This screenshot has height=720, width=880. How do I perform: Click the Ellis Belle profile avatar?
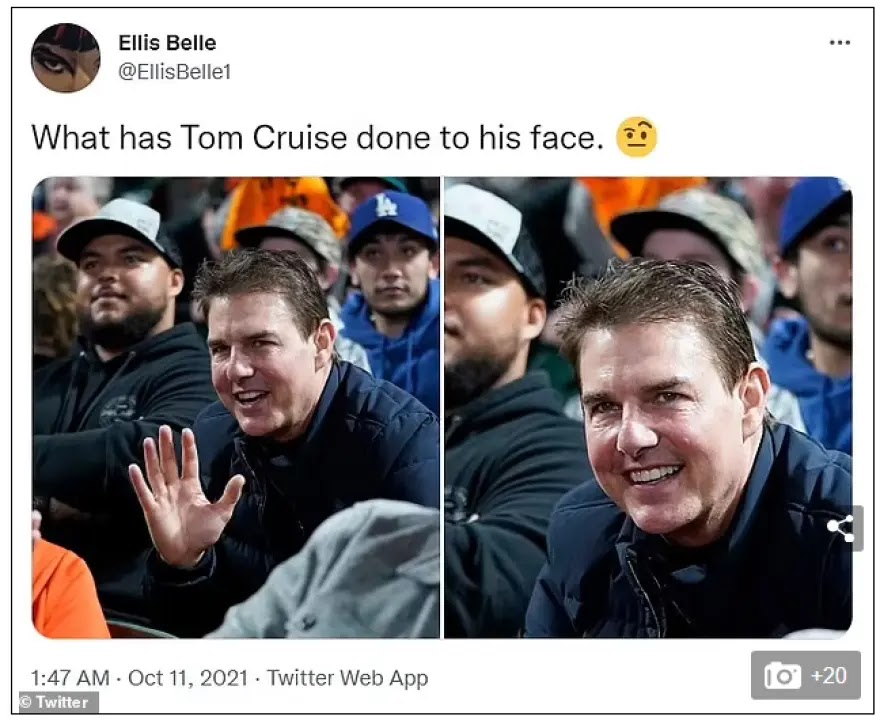[66, 58]
